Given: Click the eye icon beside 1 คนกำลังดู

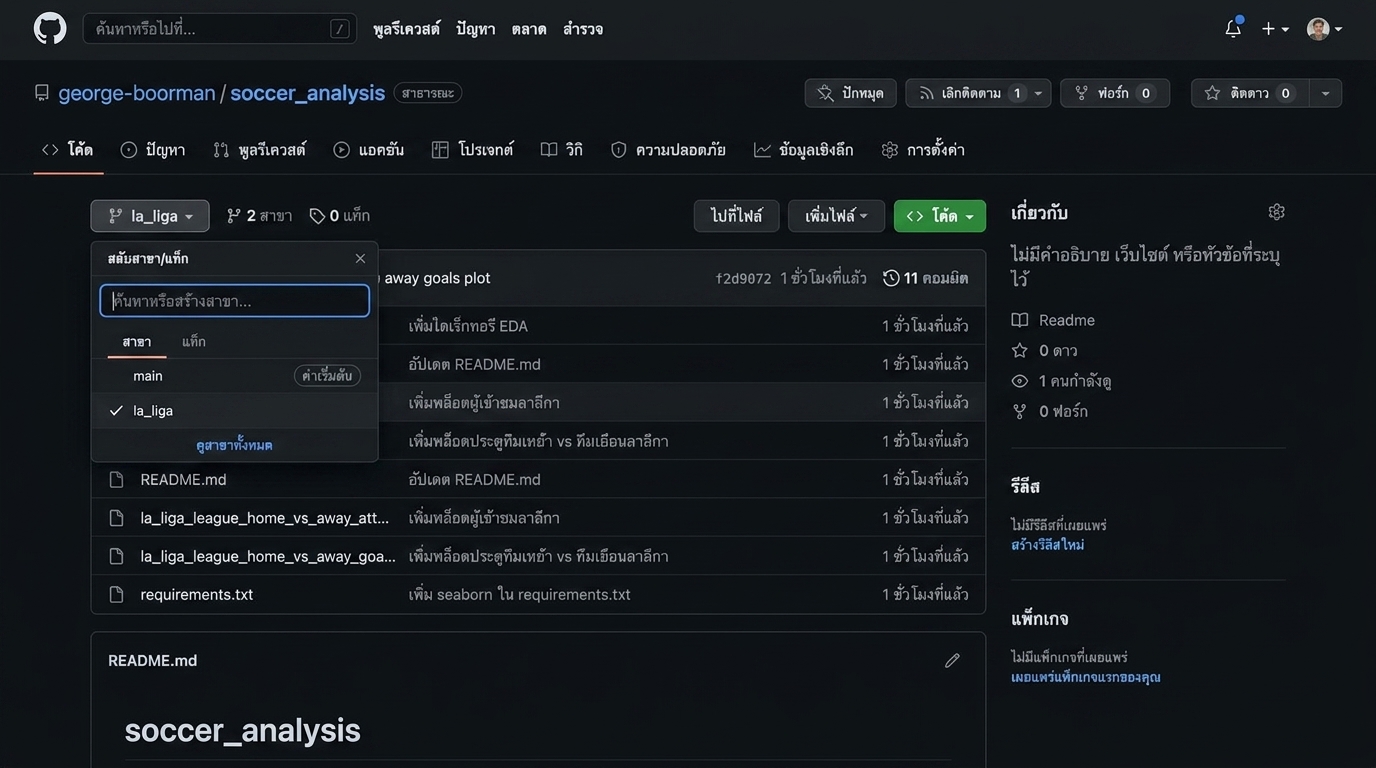Looking at the screenshot, I should pyautogui.click(x=1020, y=381).
